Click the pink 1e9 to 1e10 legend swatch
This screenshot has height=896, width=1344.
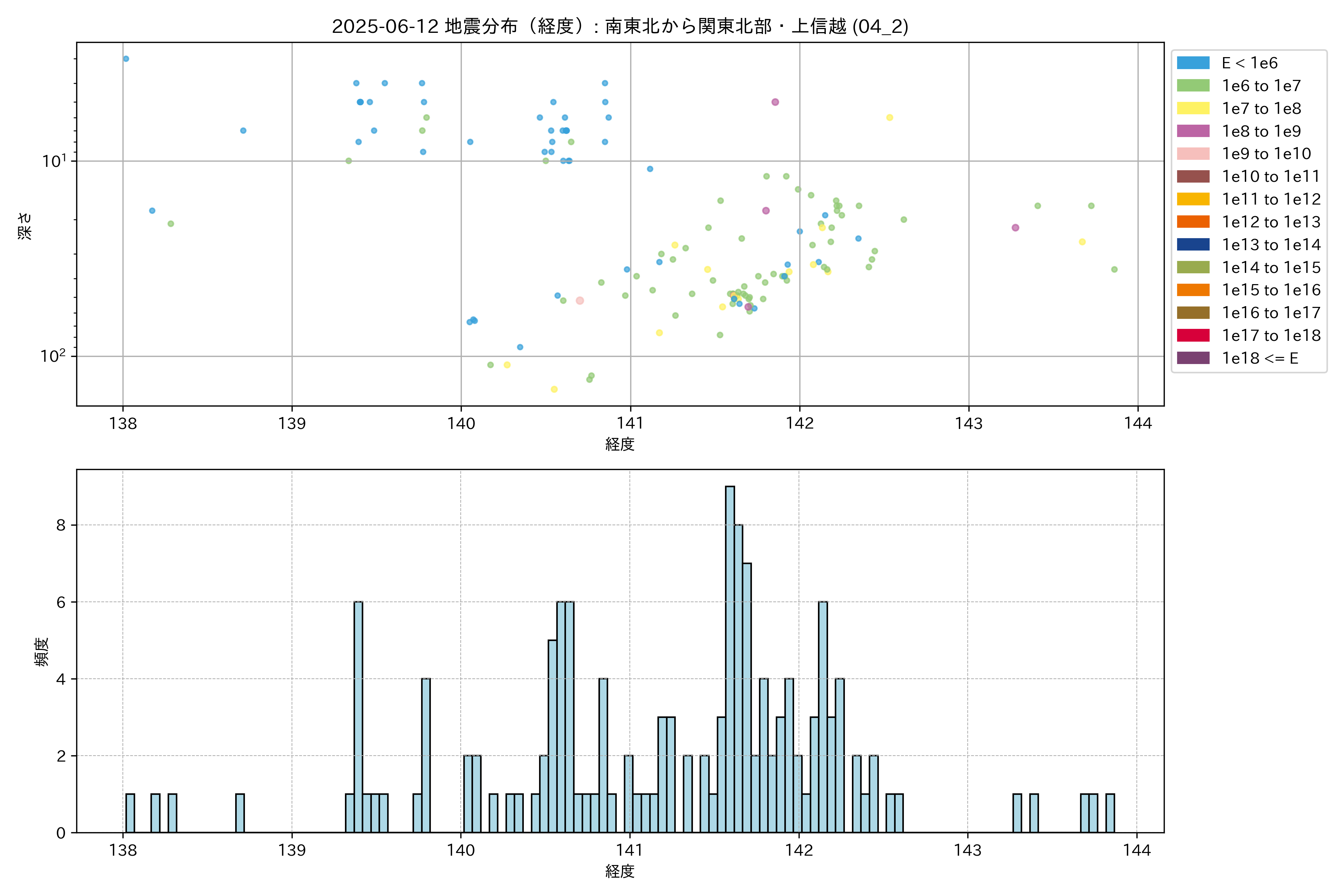(1193, 154)
